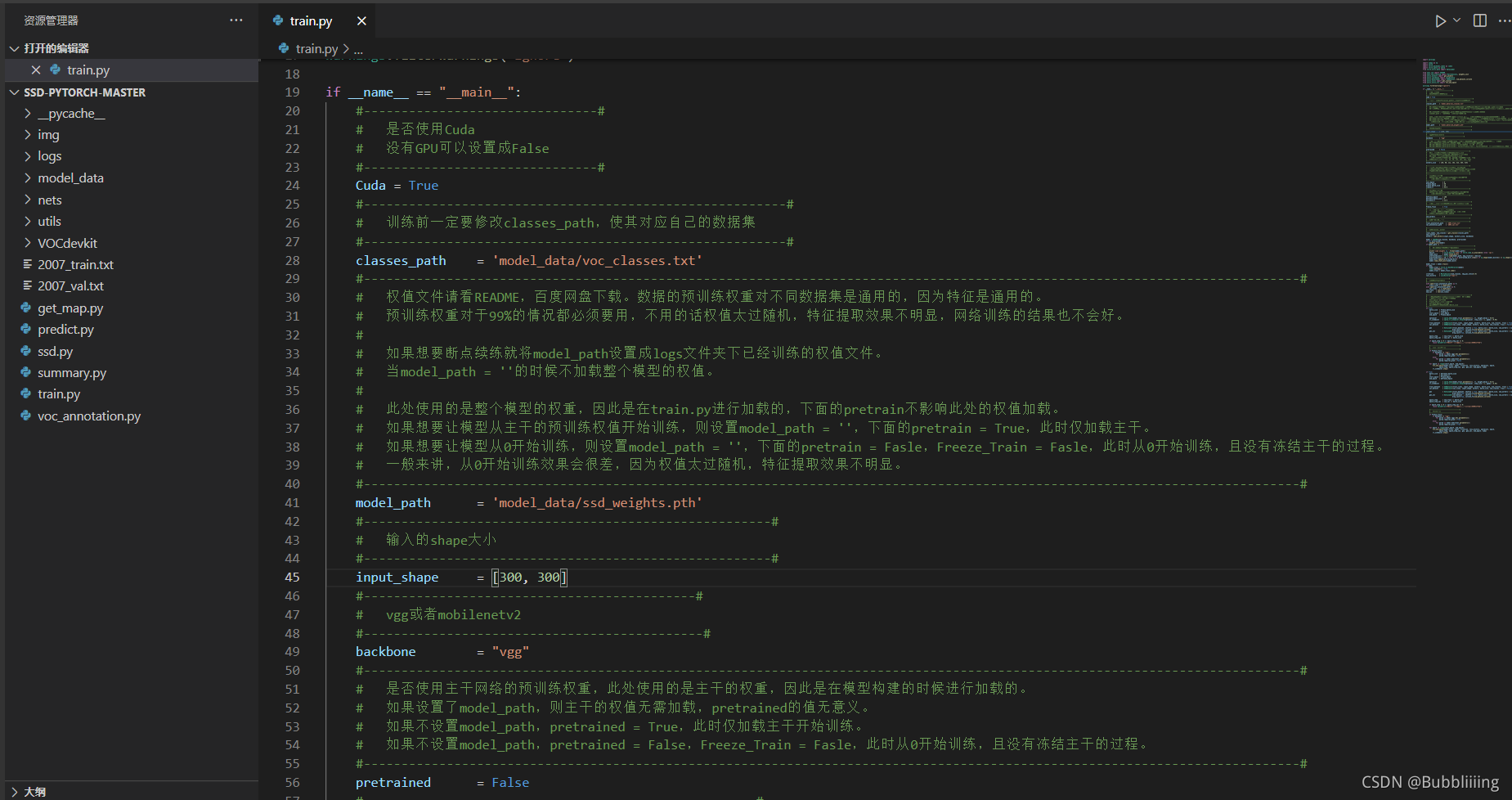1512x800 pixels.
Task: Expand the outline section at bottom
Action: click(x=14, y=792)
